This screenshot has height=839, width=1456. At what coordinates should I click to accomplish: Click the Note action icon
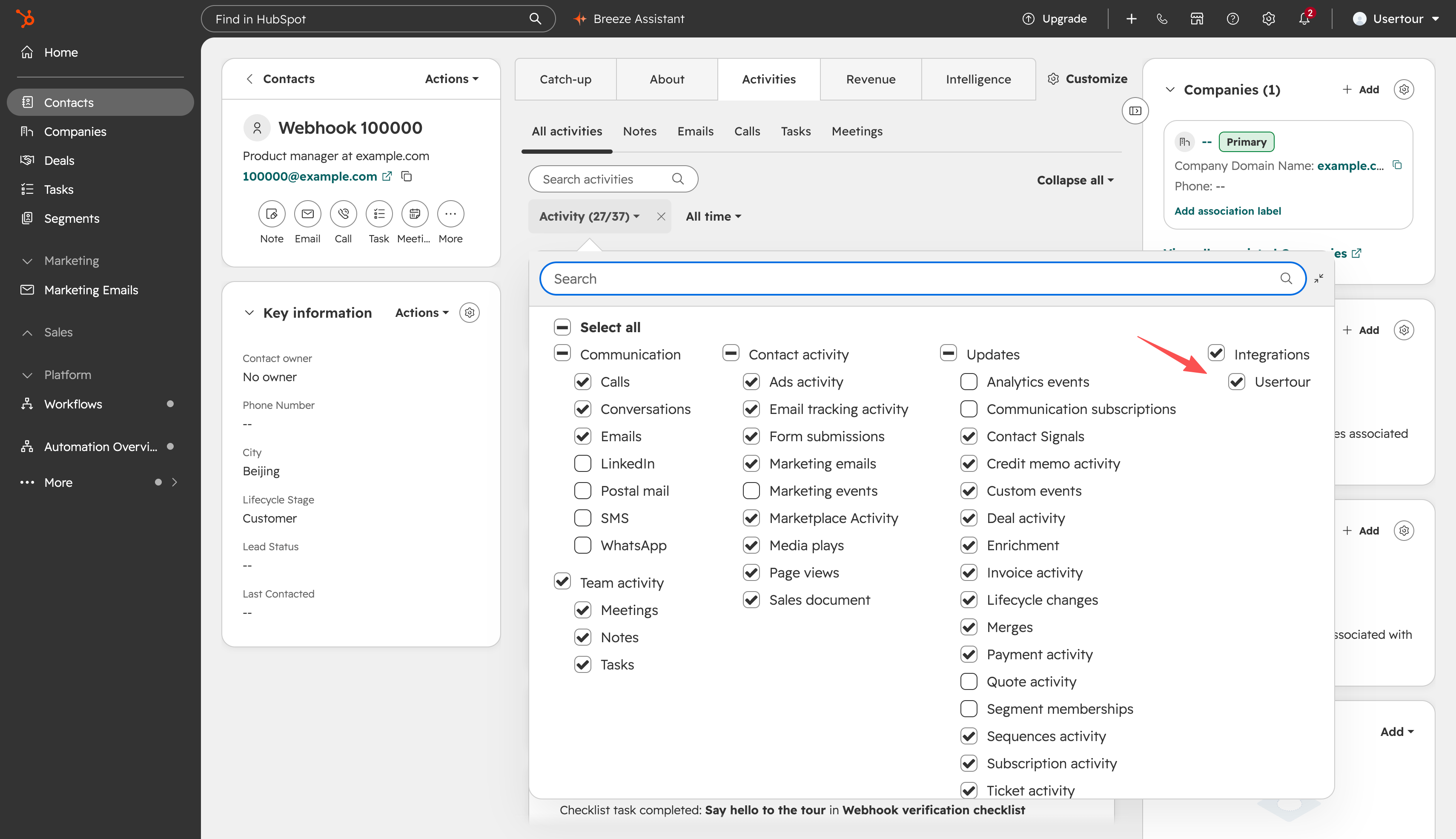(x=272, y=214)
